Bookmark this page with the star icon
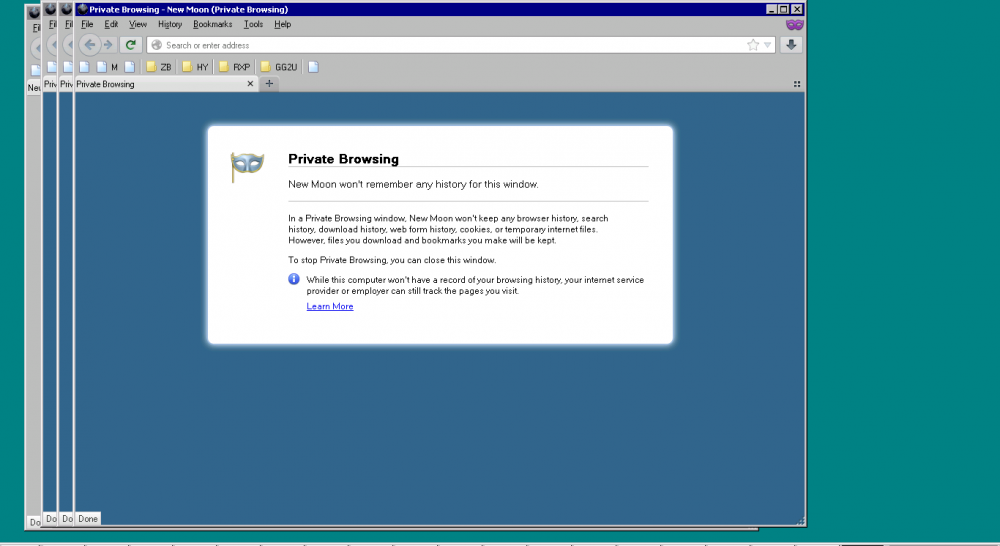Image resolution: width=1000 pixels, height=546 pixels. [753, 45]
